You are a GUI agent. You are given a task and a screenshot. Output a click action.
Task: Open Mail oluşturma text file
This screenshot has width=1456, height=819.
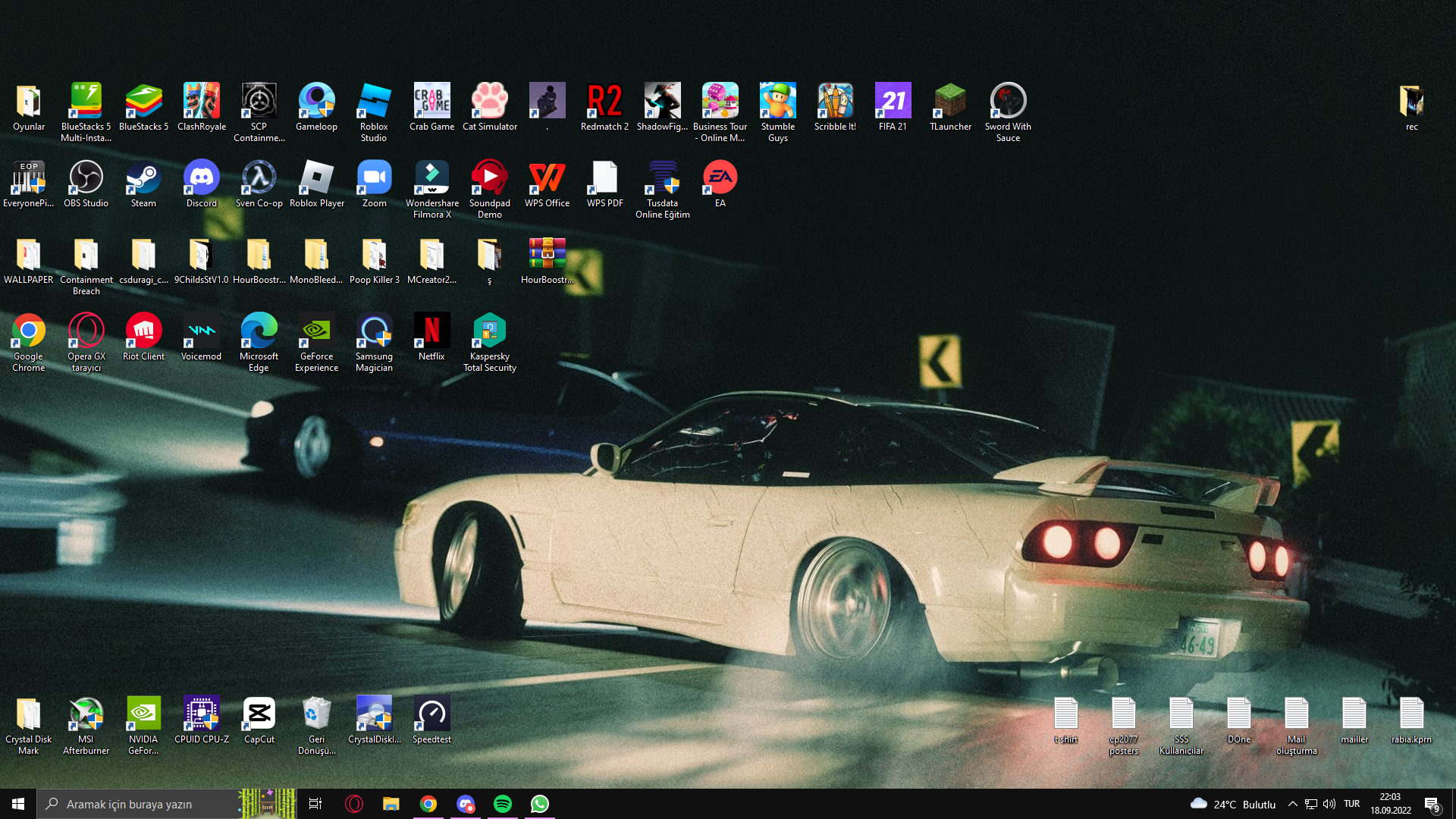coord(1296,725)
